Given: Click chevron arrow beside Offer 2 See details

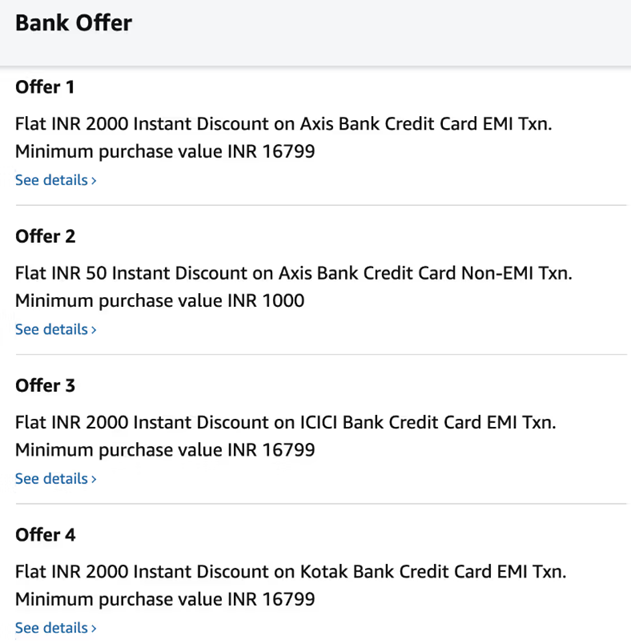Looking at the screenshot, I should point(94,330).
